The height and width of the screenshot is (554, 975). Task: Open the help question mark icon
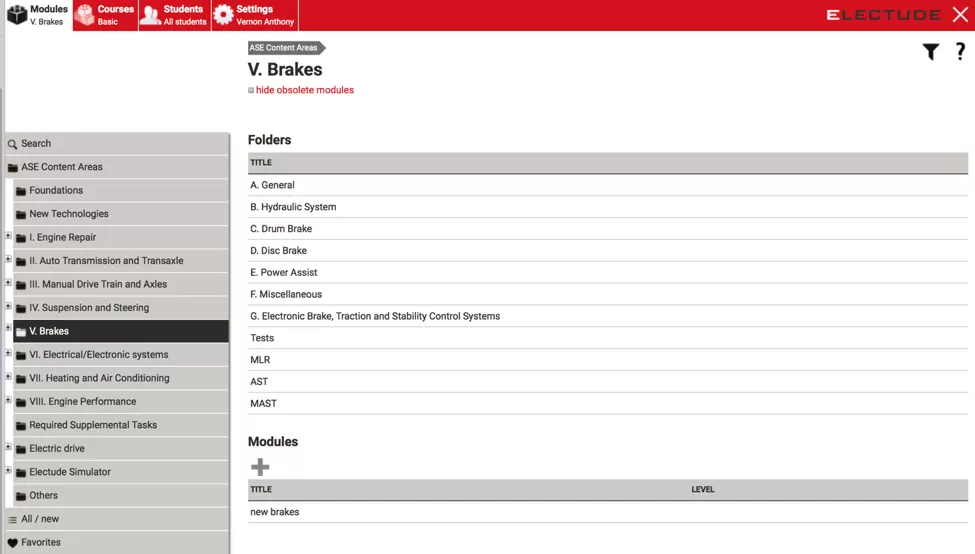960,52
